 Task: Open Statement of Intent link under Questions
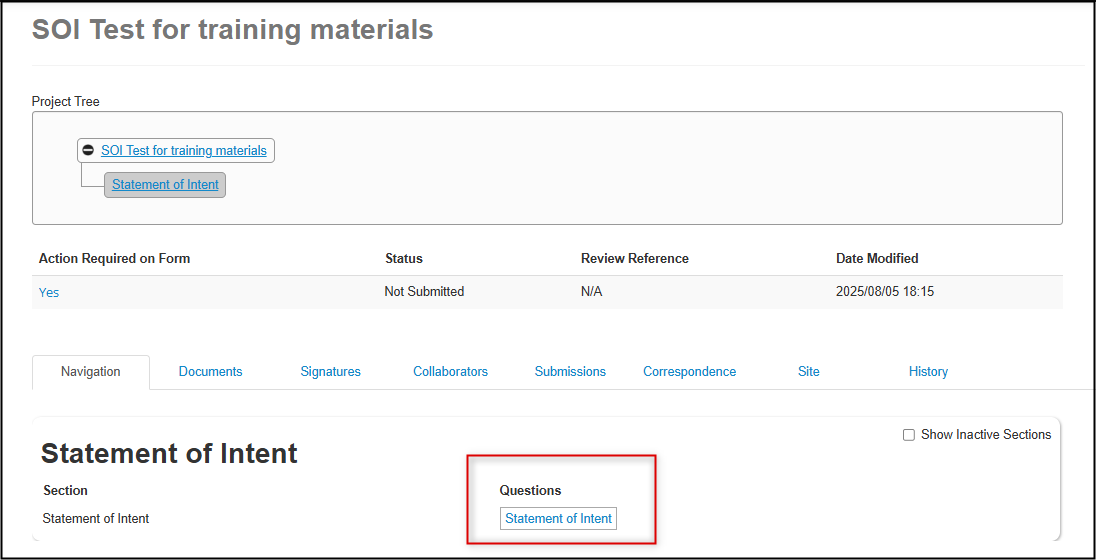coord(558,519)
